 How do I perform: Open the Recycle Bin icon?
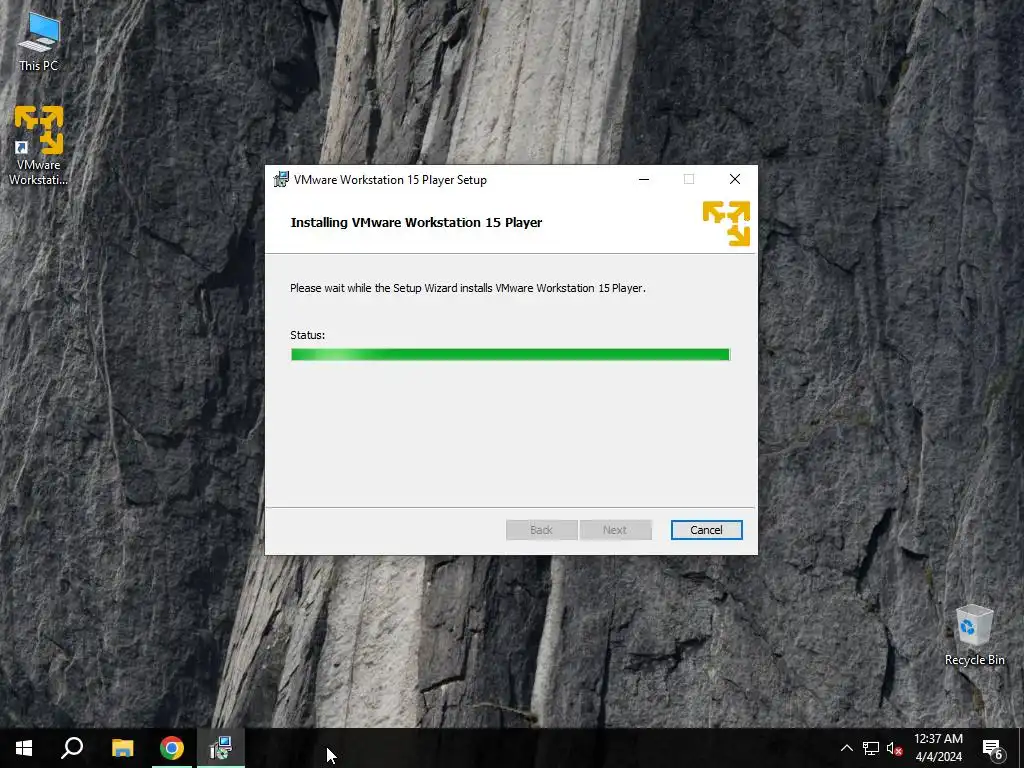[x=974, y=635]
